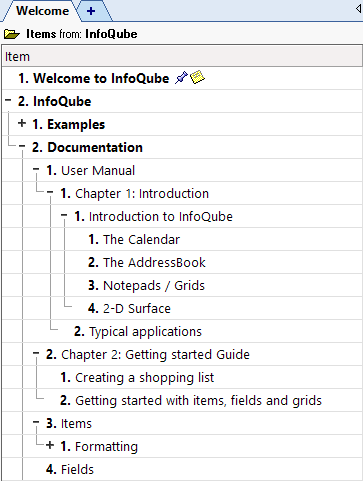Expand the '1. Formatting' node

(x=50, y=445)
